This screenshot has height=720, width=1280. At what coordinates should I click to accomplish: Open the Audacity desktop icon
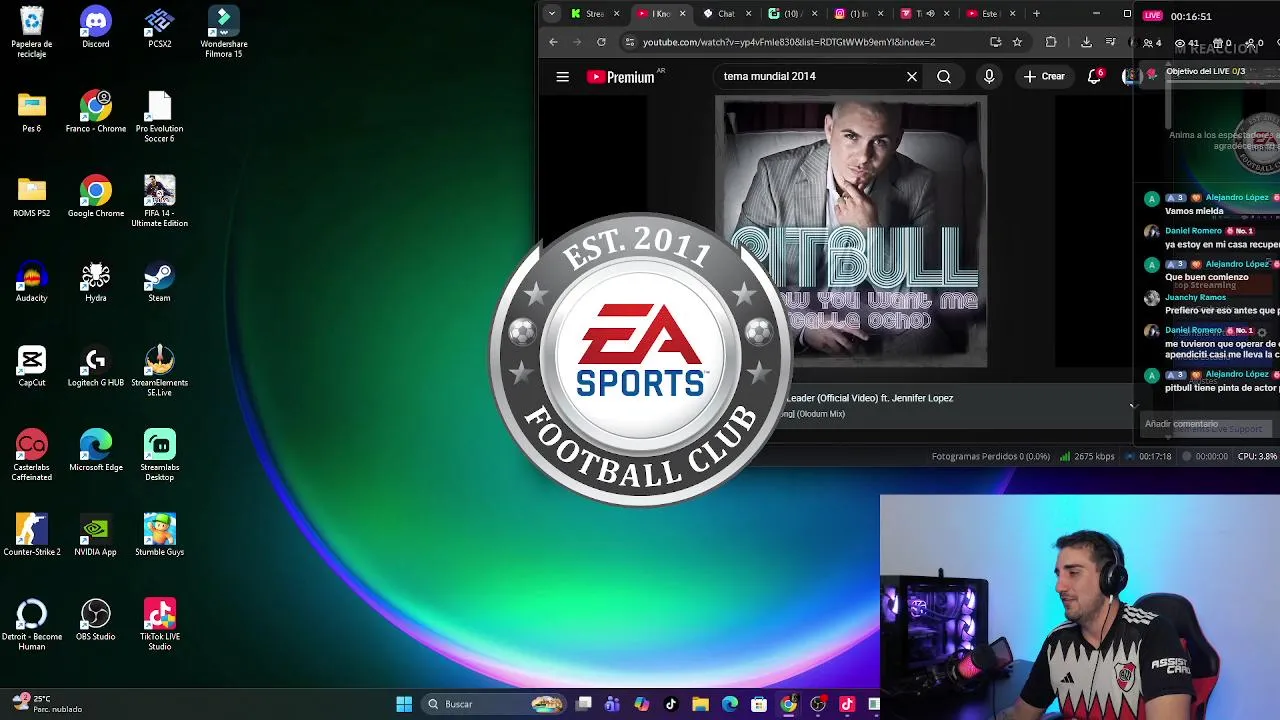click(x=31, y=282)
